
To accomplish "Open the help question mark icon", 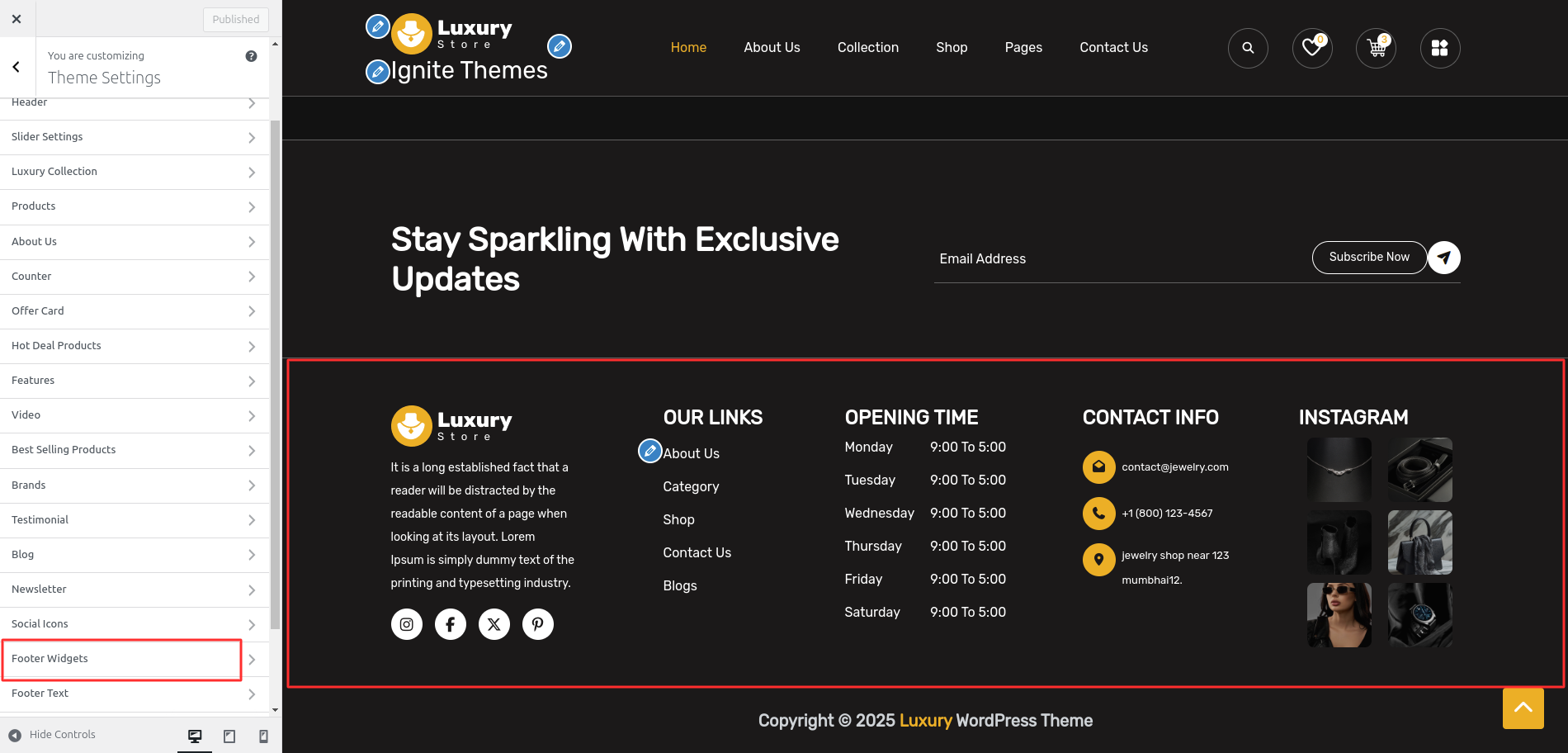I will click(251, 55).
